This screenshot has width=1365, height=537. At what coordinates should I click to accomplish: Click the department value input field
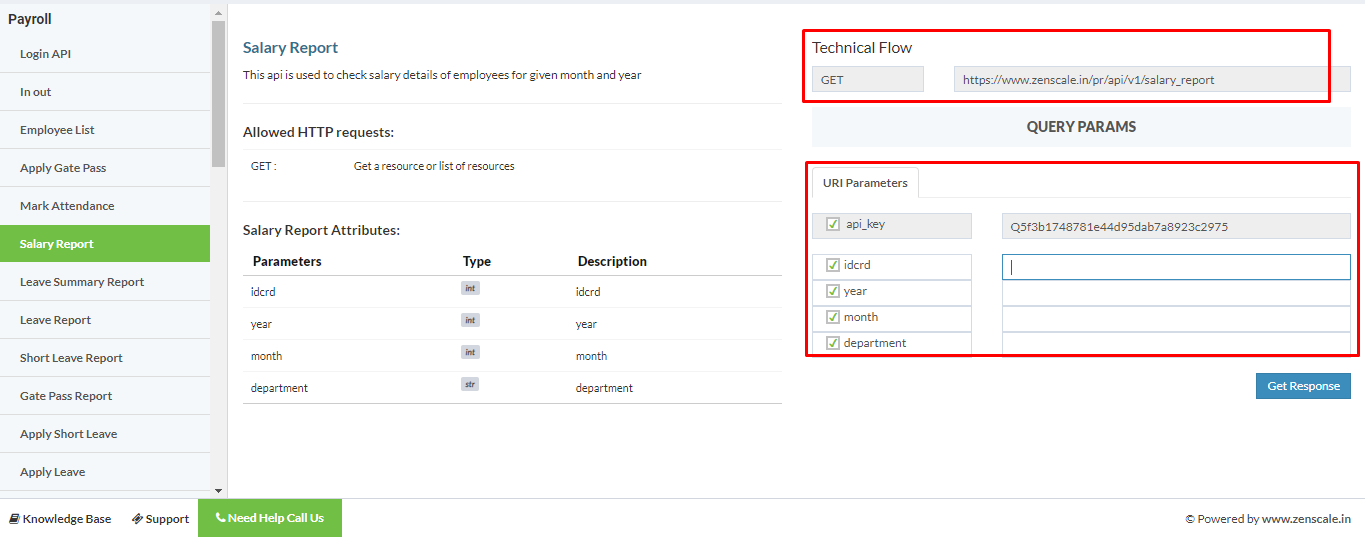(1176, 344)
